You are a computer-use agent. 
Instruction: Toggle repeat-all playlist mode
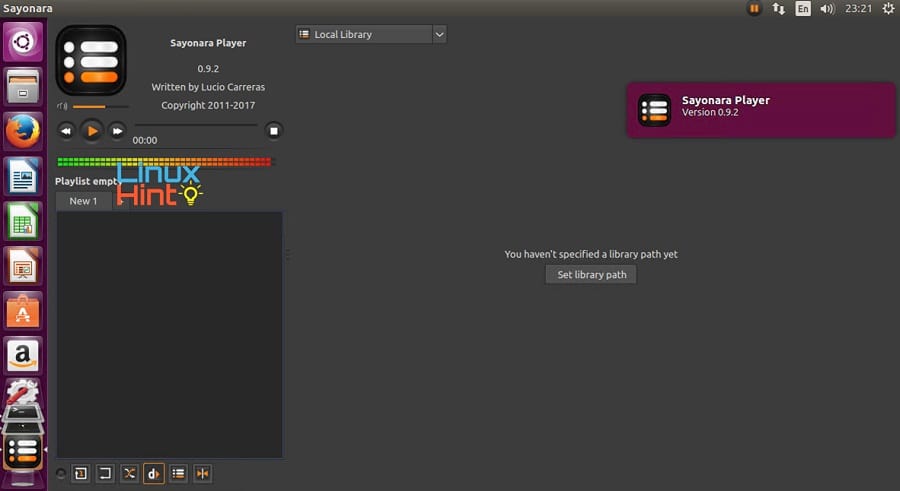click(x=105, y=473)
